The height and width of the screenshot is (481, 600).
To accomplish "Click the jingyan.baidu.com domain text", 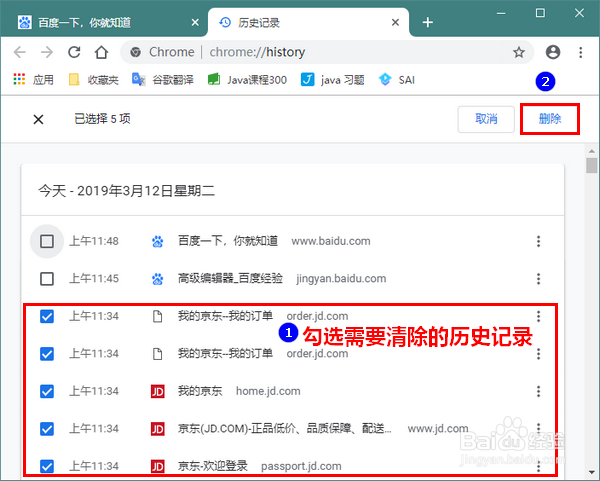I will pos(341,279).
